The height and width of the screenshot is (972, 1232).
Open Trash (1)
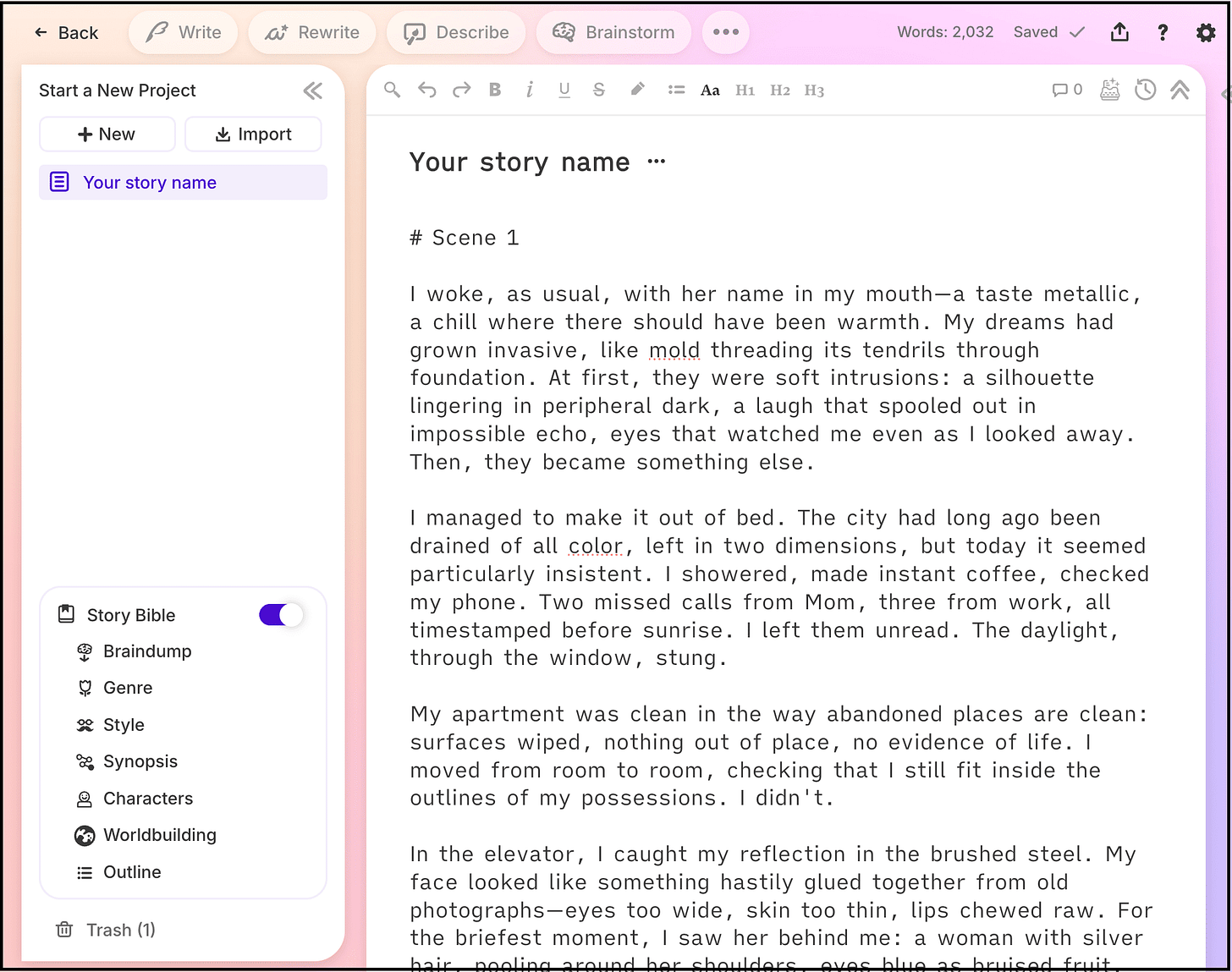pyautogui.click(x=106, y=930)
